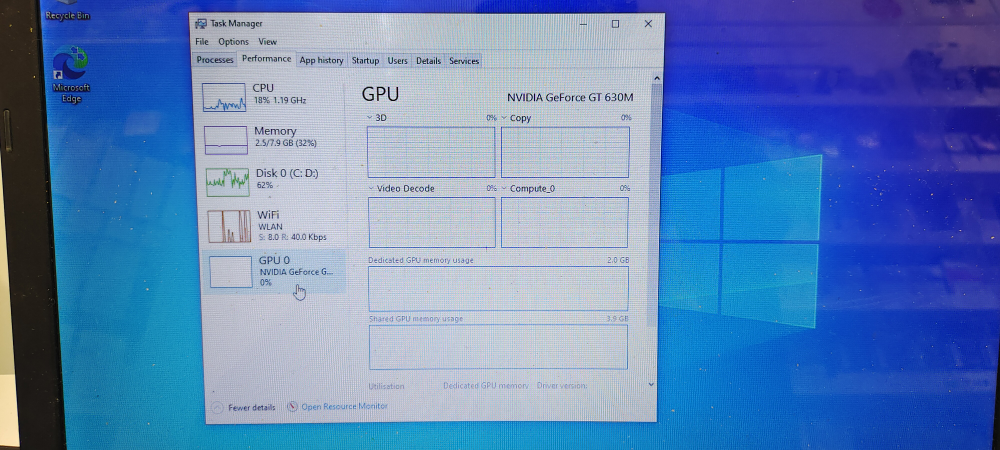Expand the Compute_0 graph dropdown
The image size is (1000, 450).
tap(504, 189)
